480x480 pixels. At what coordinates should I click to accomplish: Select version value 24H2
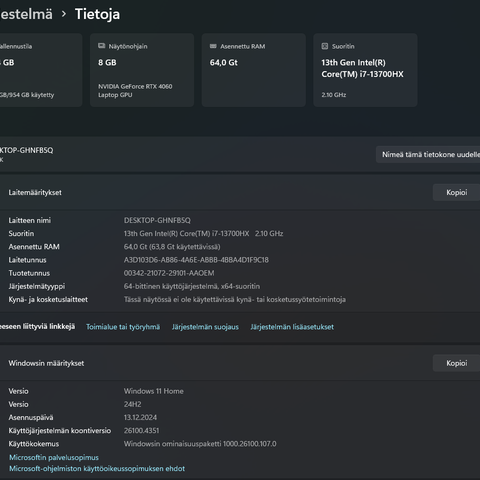coord(132,404)
